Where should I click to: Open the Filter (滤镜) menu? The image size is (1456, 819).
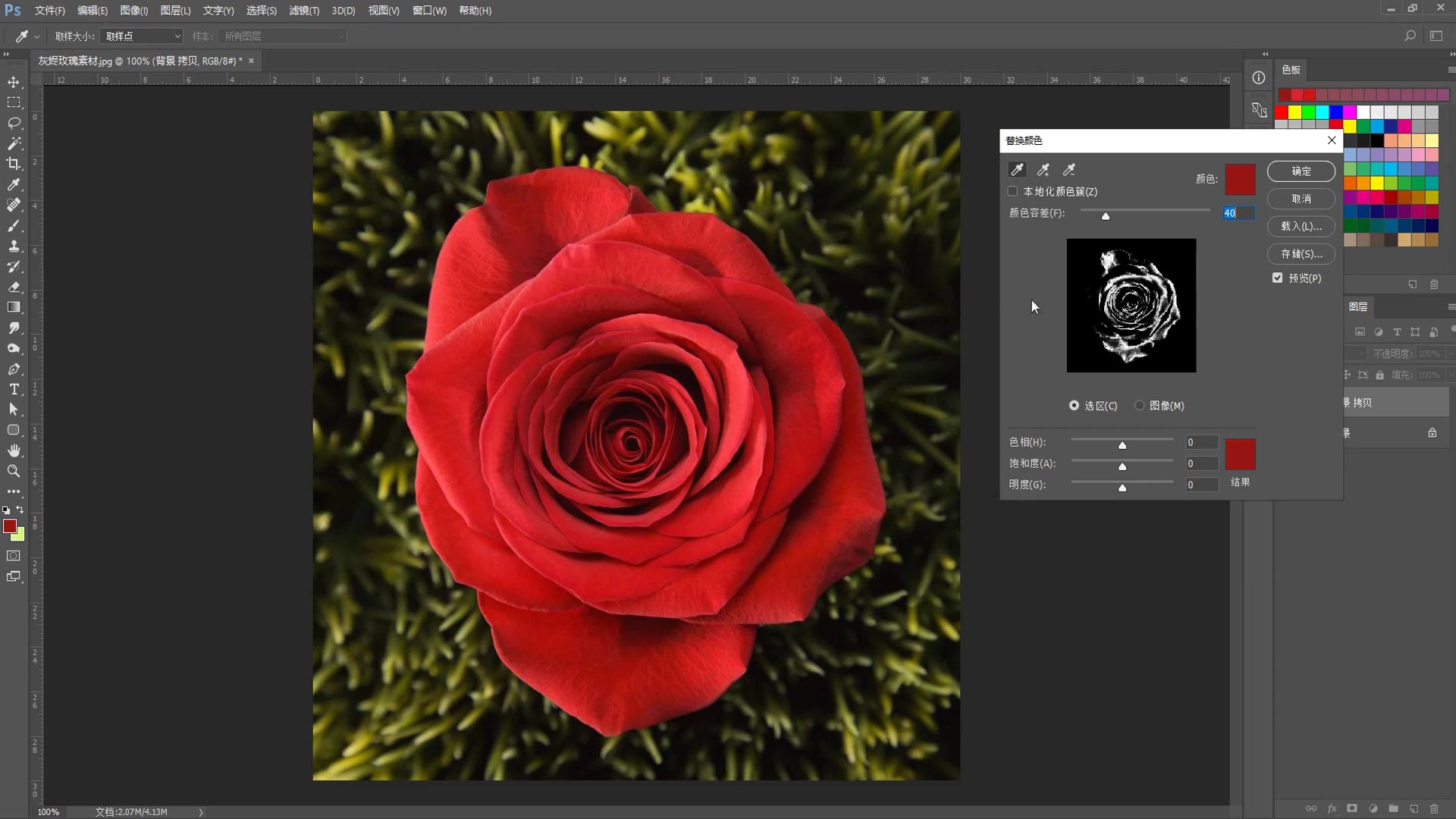303,11
